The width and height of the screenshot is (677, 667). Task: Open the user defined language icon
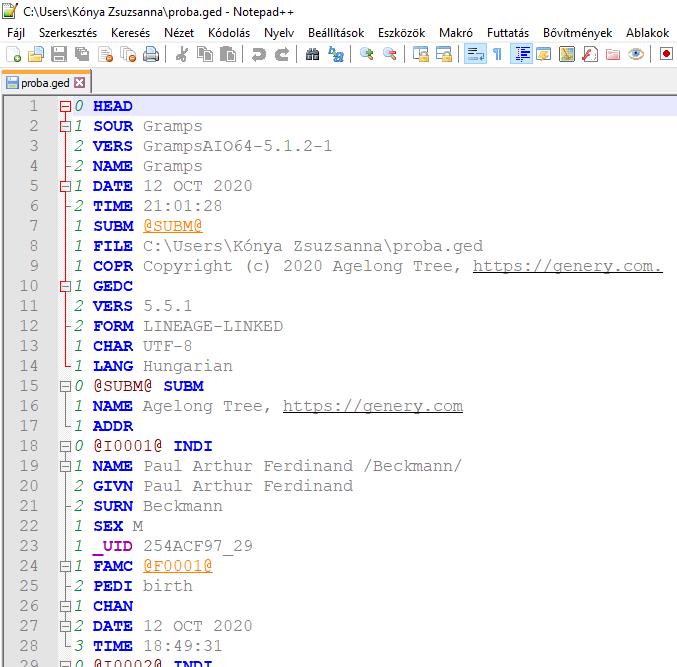click(544, 55)
